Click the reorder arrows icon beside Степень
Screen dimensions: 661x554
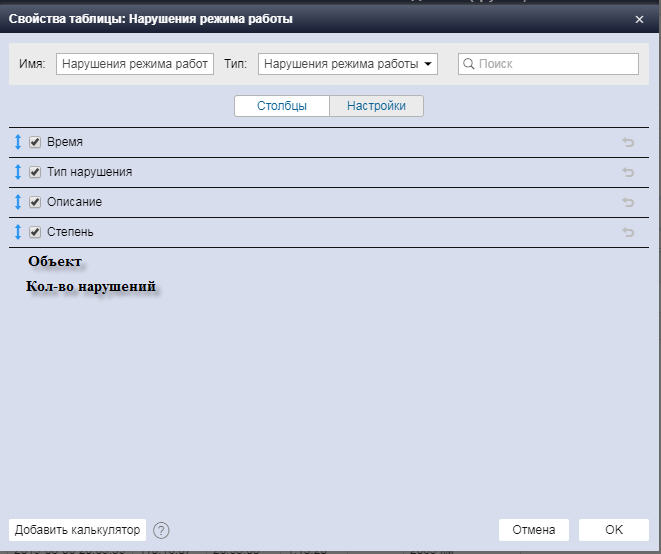point(18,232)
